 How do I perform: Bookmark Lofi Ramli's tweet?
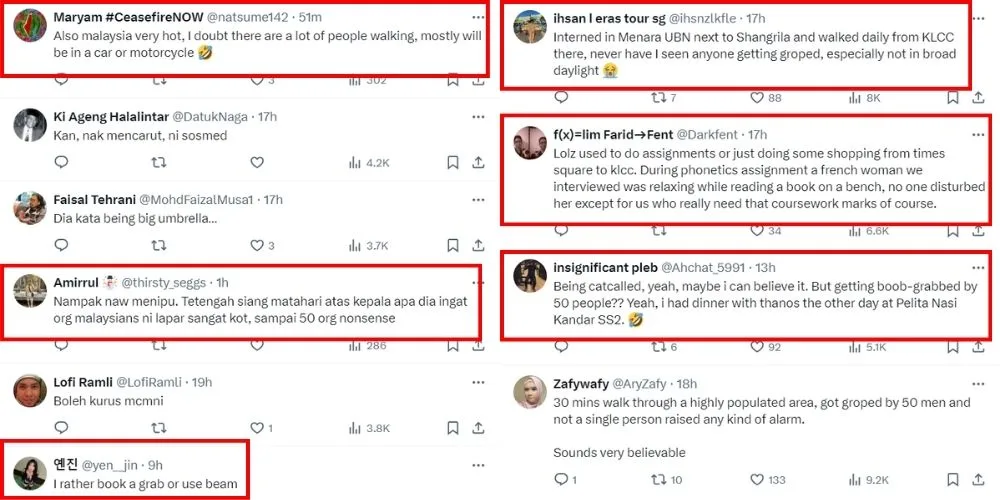[453, 428]
